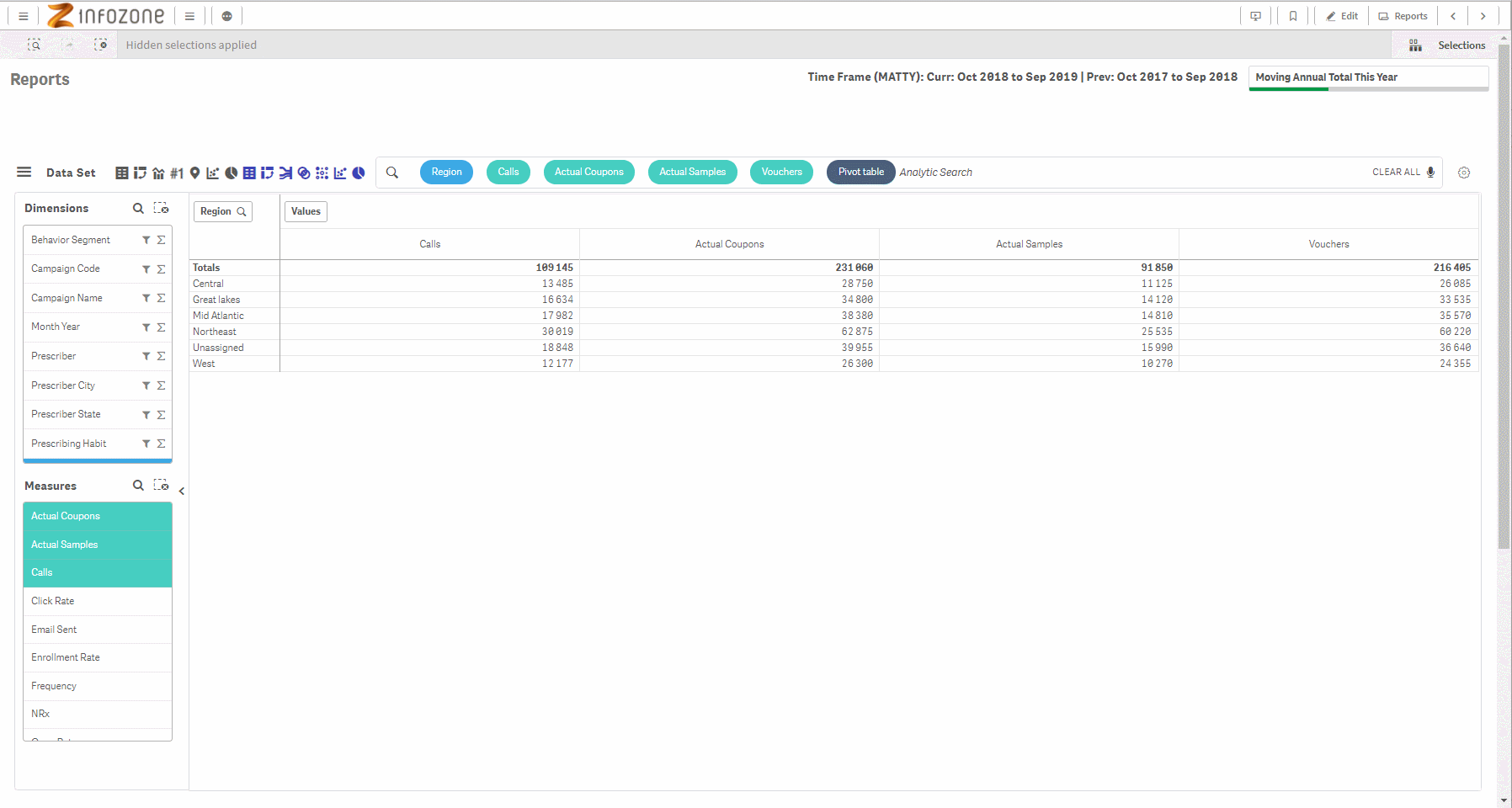Open Moving Annual Total This Year dropdown
Image resolution: width=1512 pixels, height=808 pixels.
[1369, 77]
